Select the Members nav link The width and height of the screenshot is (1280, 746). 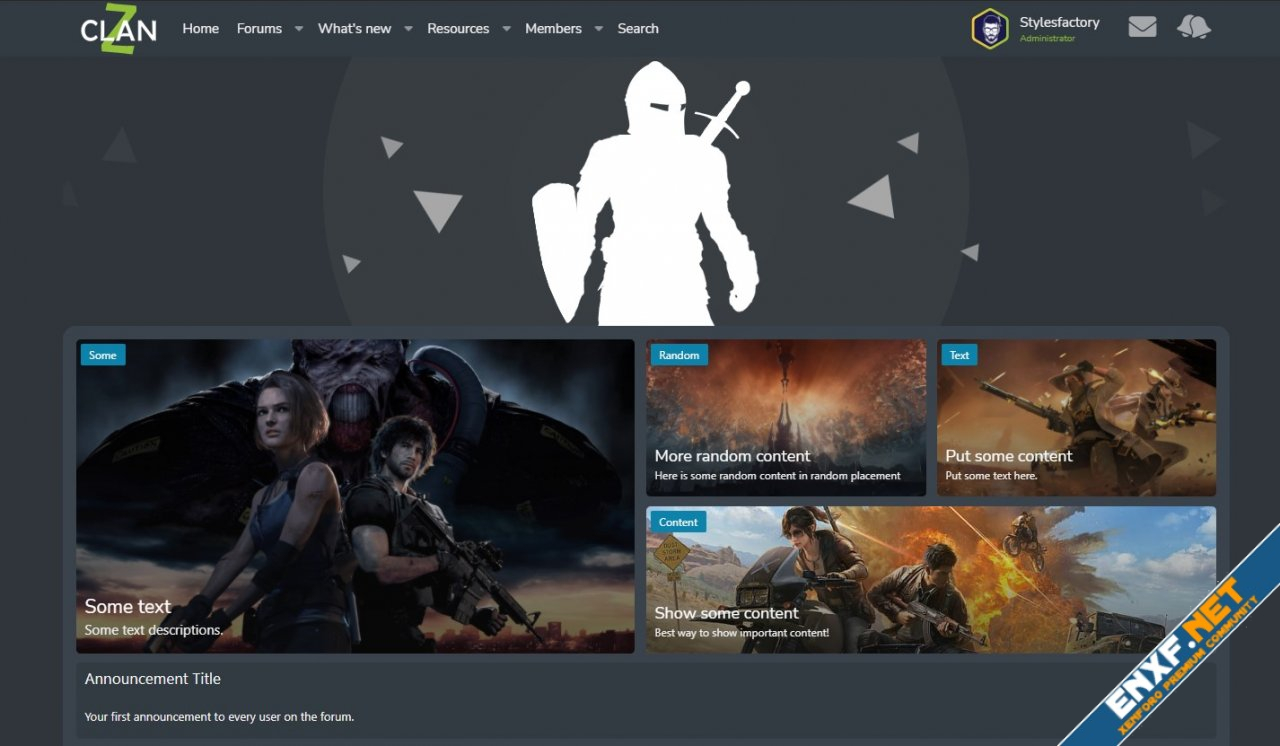click(553, 28)
